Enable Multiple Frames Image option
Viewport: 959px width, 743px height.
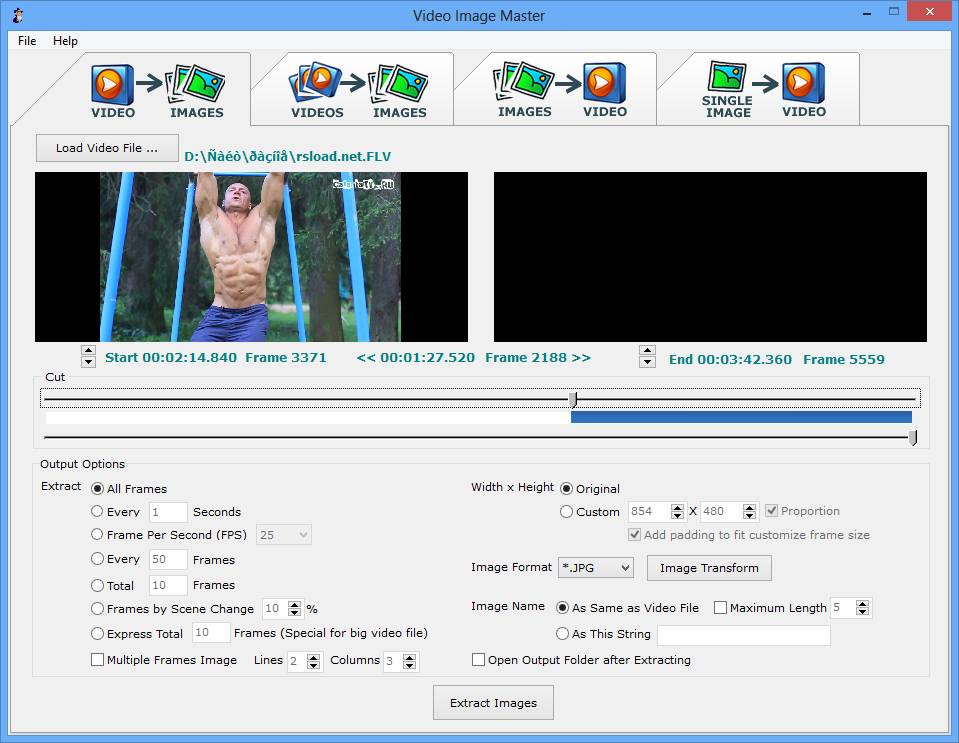click(x=97, y=660)
